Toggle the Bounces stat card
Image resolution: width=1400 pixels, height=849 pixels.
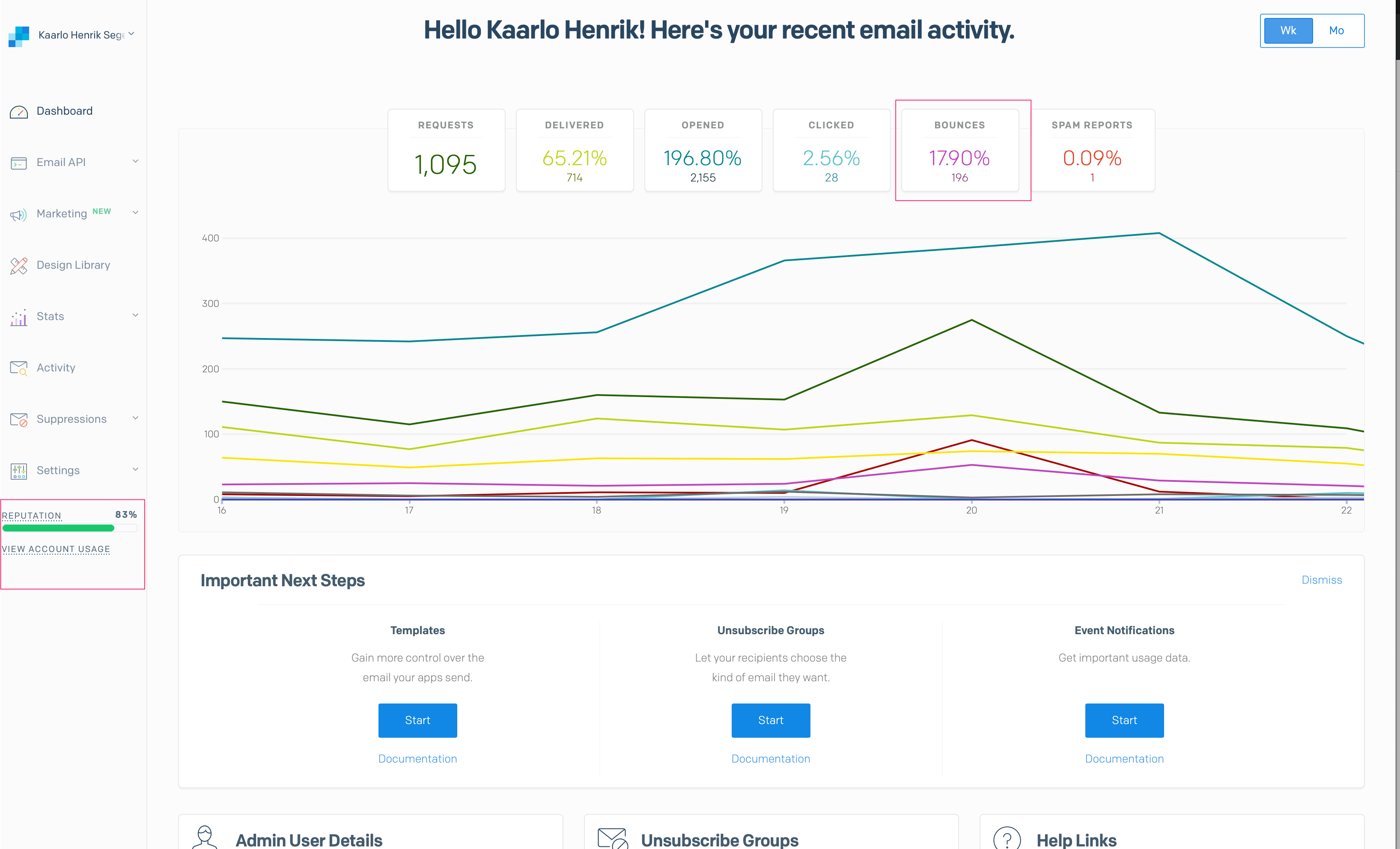(959, 151)
